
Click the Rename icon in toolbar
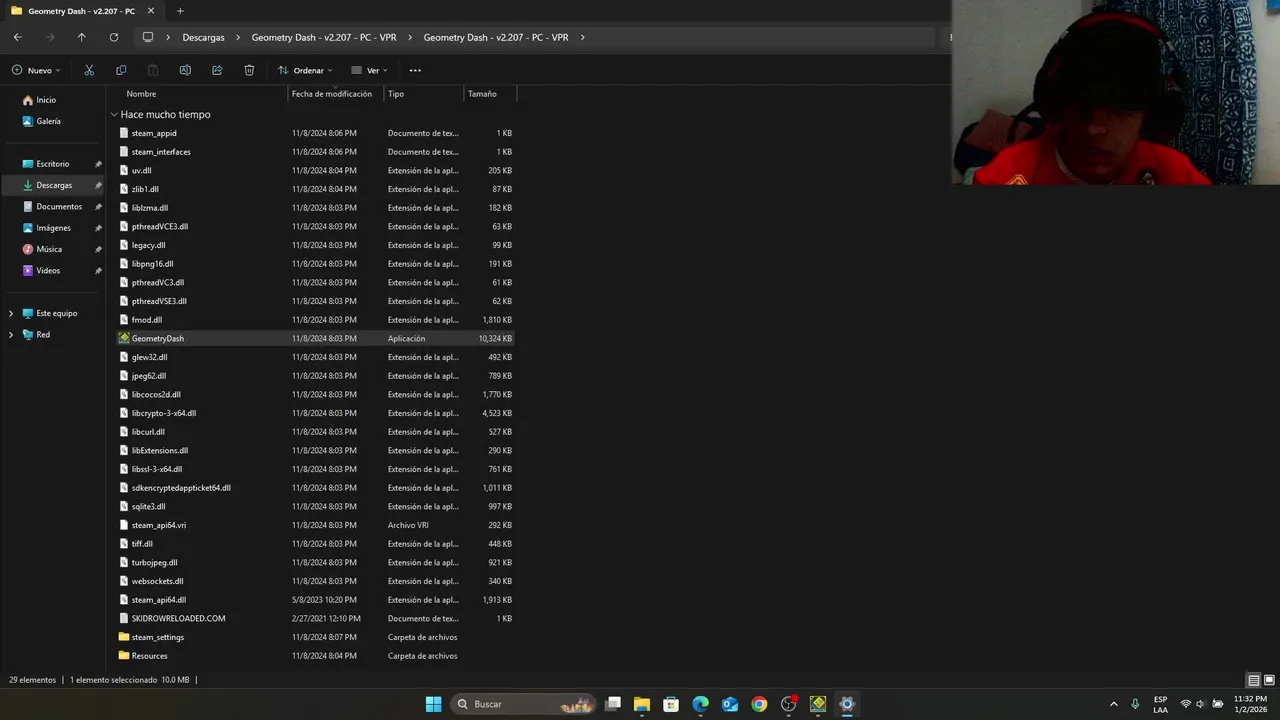coord(185,70)
